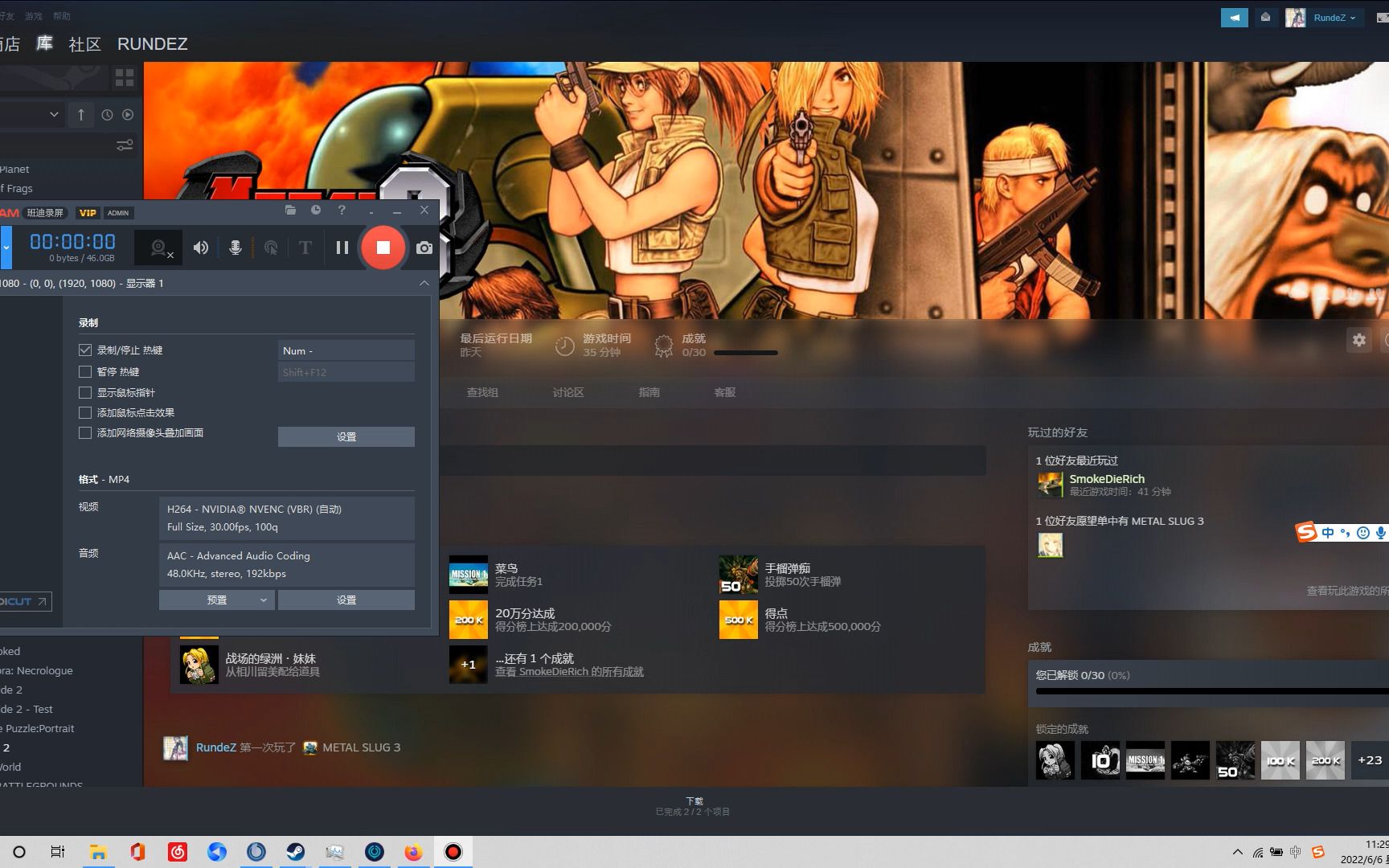The width and height of the screenshot is (1389, 868).
Task: Open 指南 tab on game page
Action: click(x=649, y=392)
